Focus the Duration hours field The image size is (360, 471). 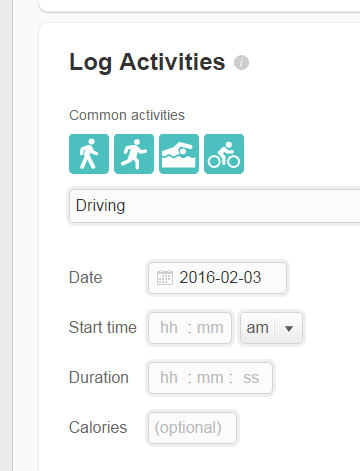coord(169,378)
